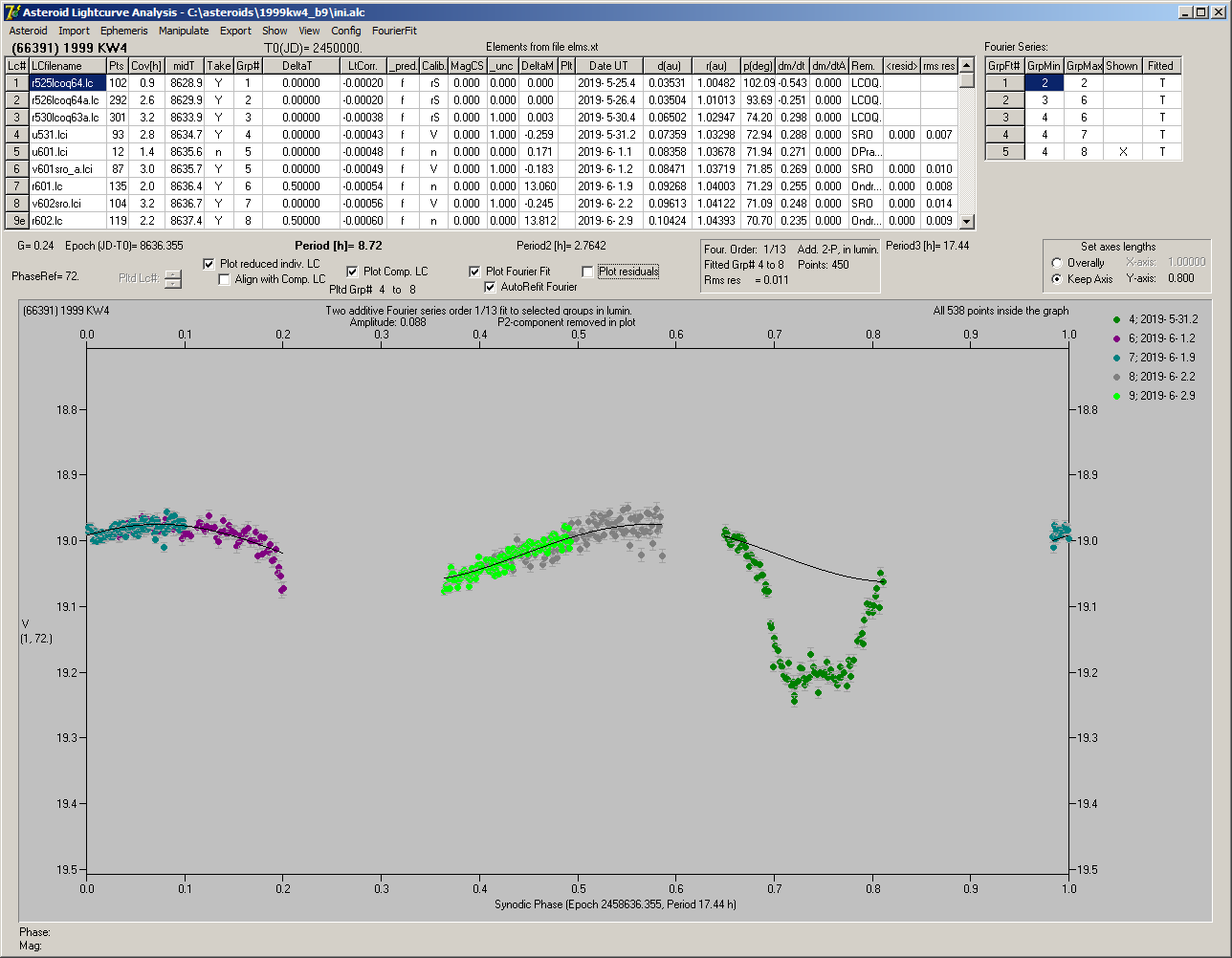The image size is (1232, 958).
Task: Click the purple legend marker 6; 2019-6-1.2
Action: (1118, 338)
